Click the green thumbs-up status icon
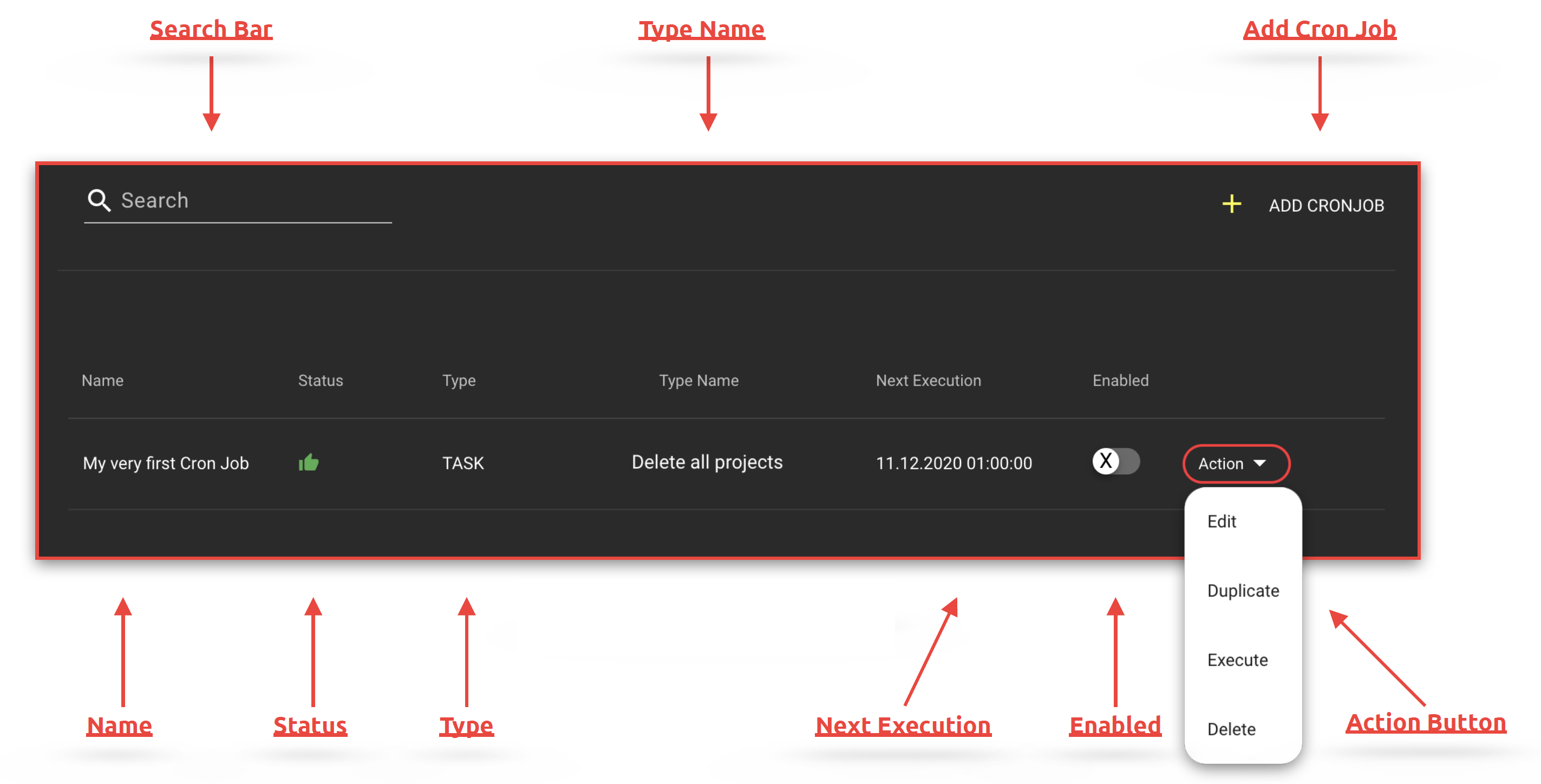 click(309, 462)
